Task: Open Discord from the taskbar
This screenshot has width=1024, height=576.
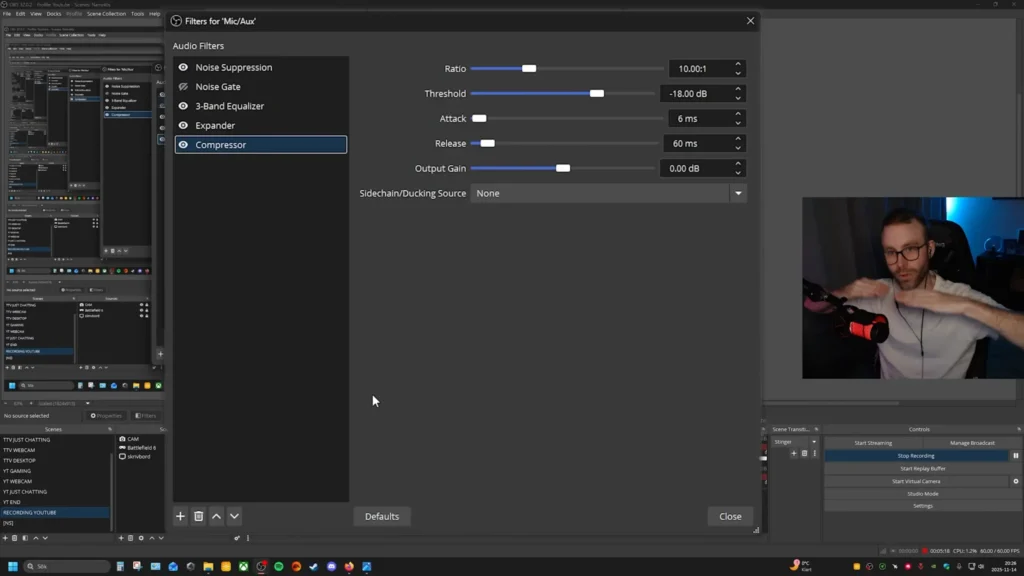Action: (332, 566)
